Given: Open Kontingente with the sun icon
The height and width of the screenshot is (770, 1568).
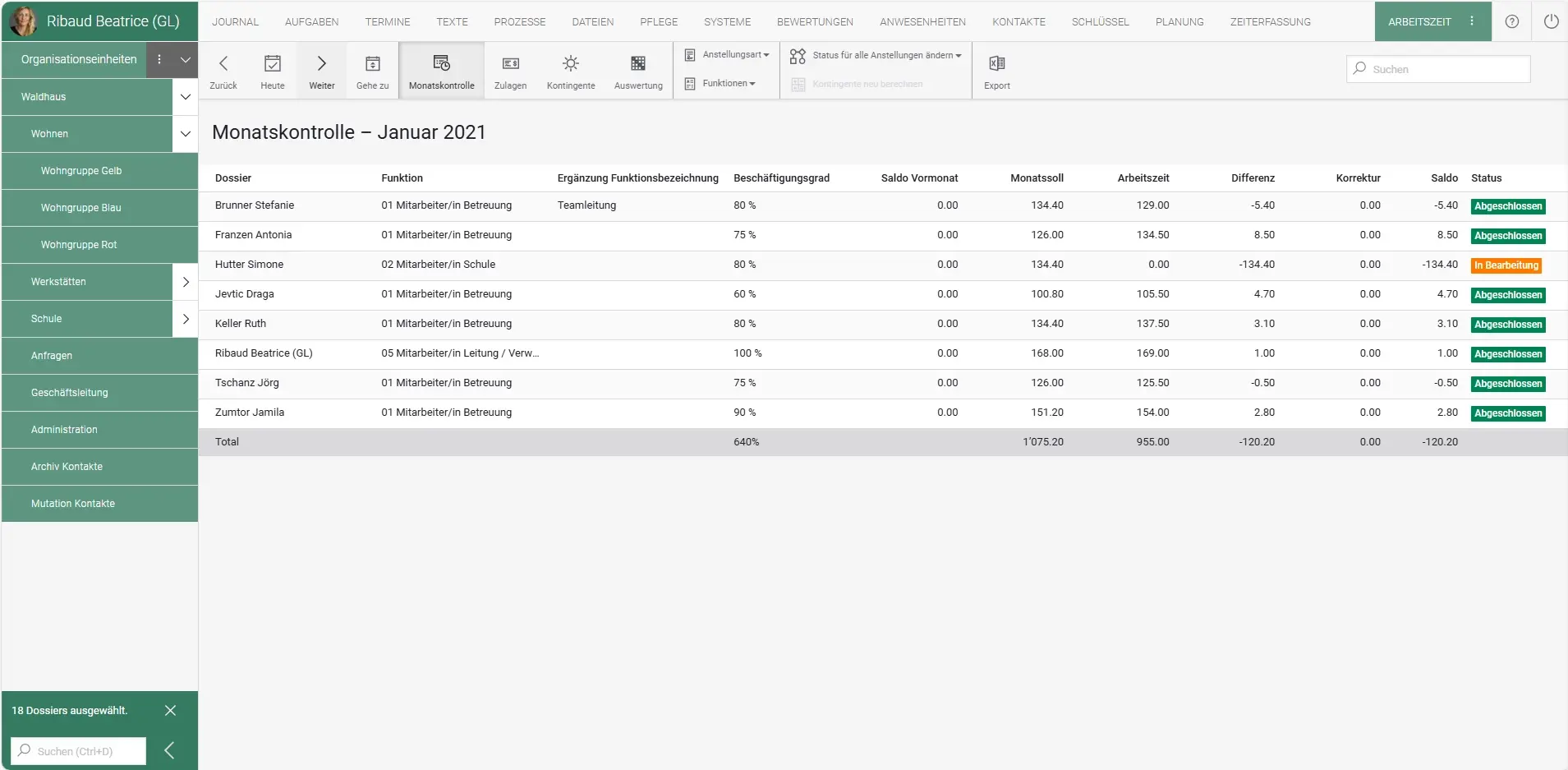Looking at the screenshot, I should (571, 64).
